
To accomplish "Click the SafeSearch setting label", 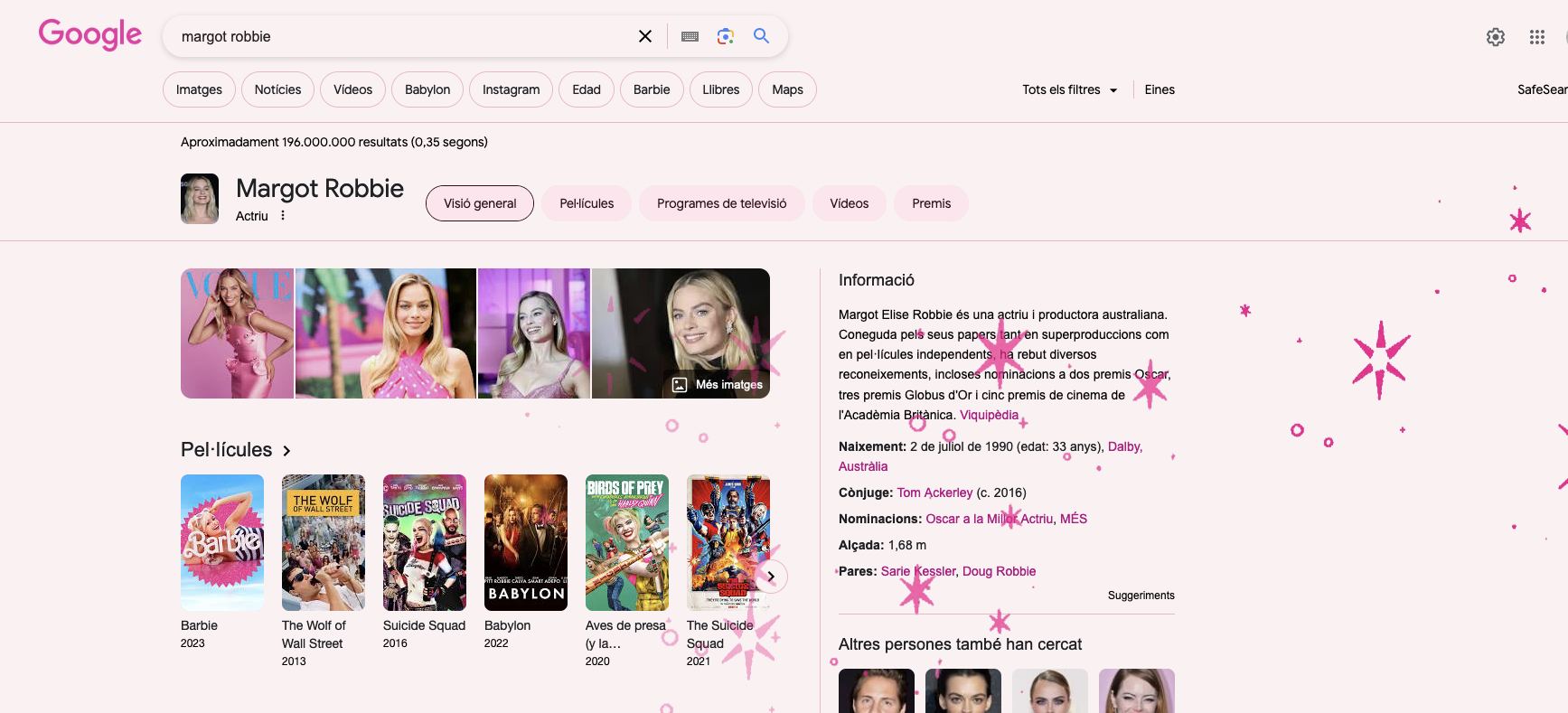I will pyautogui.click(x=1543, y=89).
